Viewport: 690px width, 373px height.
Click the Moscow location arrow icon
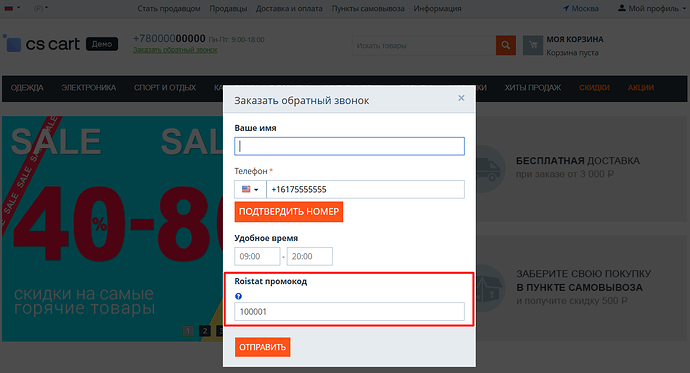pos(566,8)
